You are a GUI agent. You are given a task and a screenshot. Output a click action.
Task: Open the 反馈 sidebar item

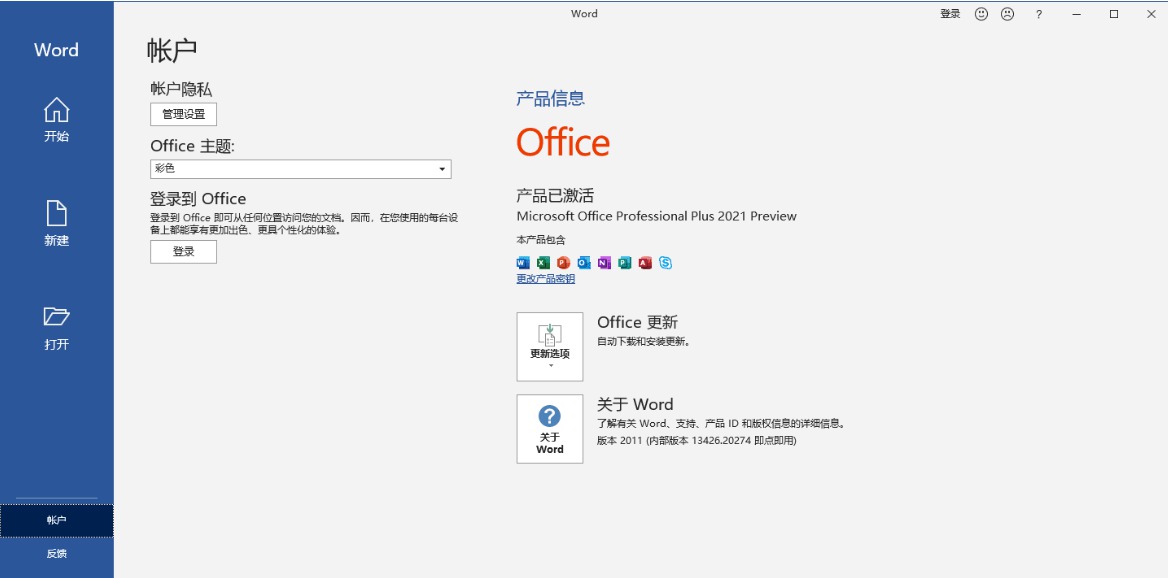(x=57, y=553)
